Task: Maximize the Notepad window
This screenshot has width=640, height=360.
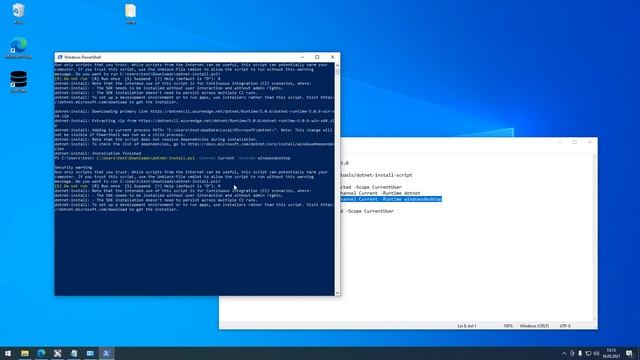Action: (x=575, y=142)
